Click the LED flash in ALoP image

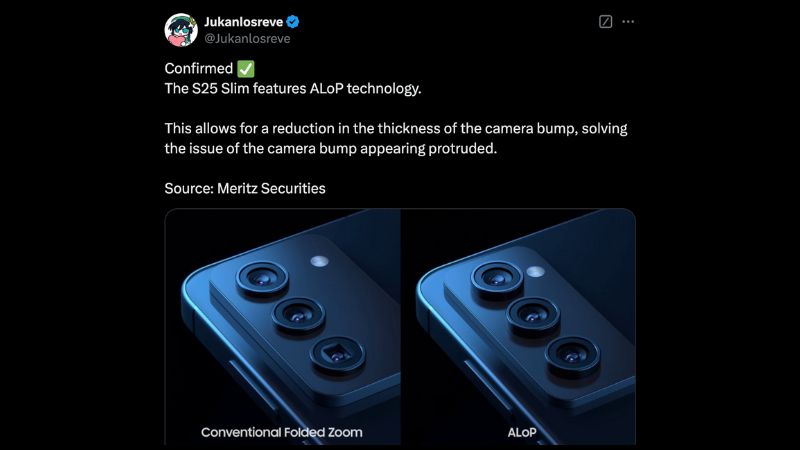[535, 271]
